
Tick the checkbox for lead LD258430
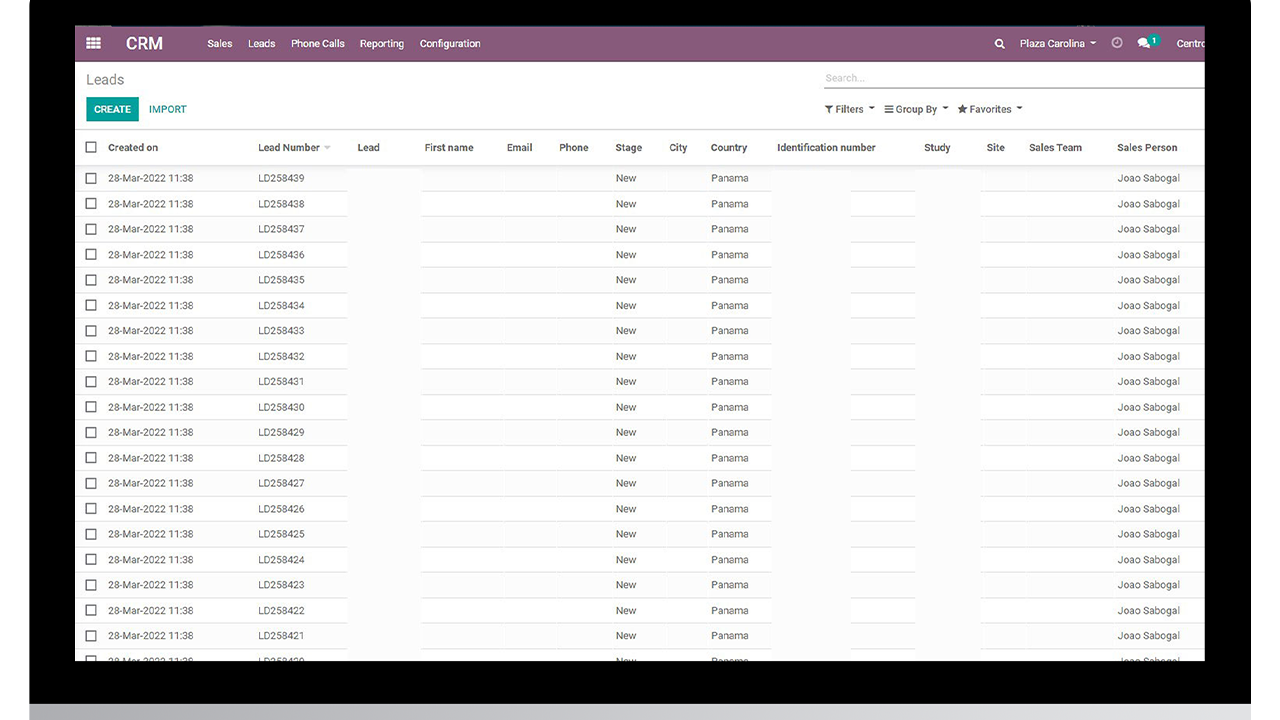coord(91,407)
